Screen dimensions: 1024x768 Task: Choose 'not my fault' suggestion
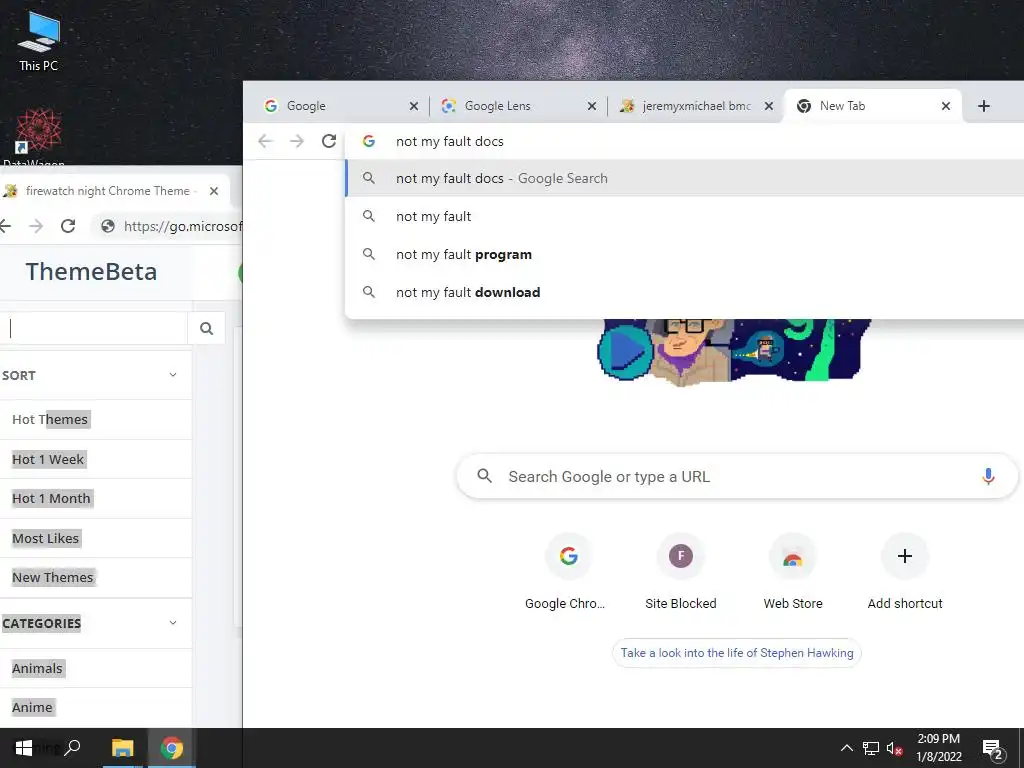684,216
